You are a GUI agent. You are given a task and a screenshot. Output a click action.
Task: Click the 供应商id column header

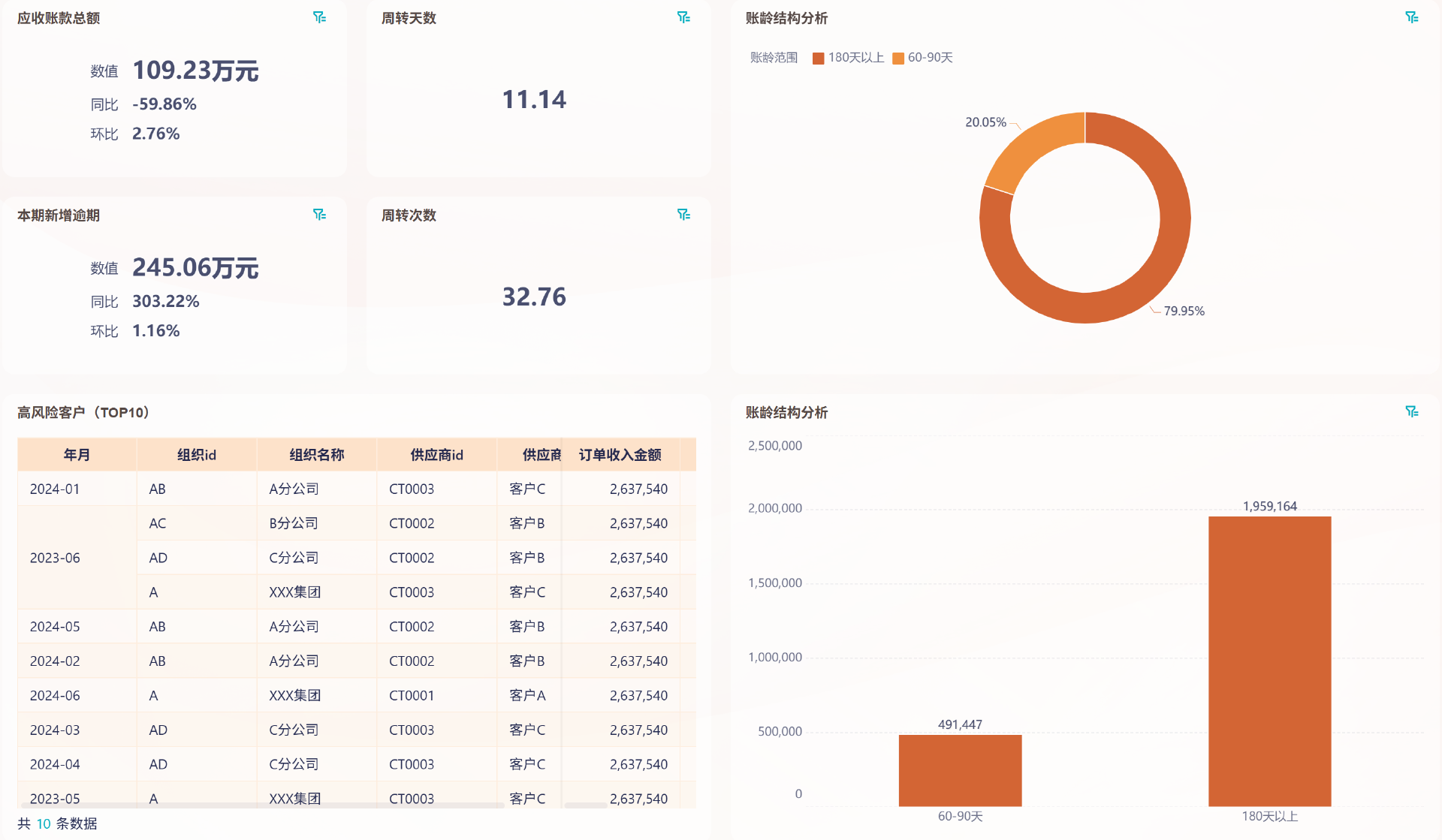(x=436, y=455)
